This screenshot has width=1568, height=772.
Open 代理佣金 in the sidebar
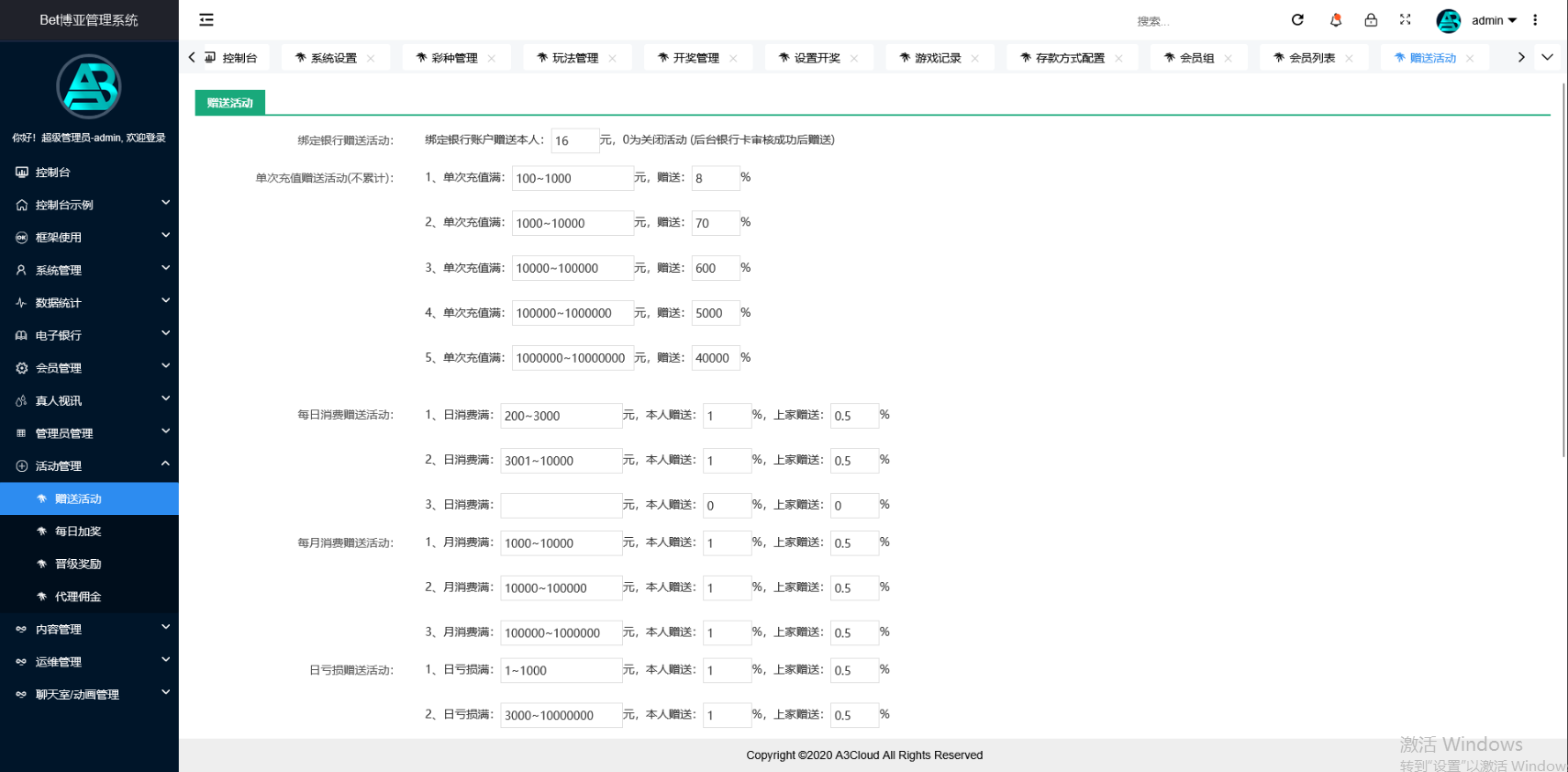(x=89, y=596)
